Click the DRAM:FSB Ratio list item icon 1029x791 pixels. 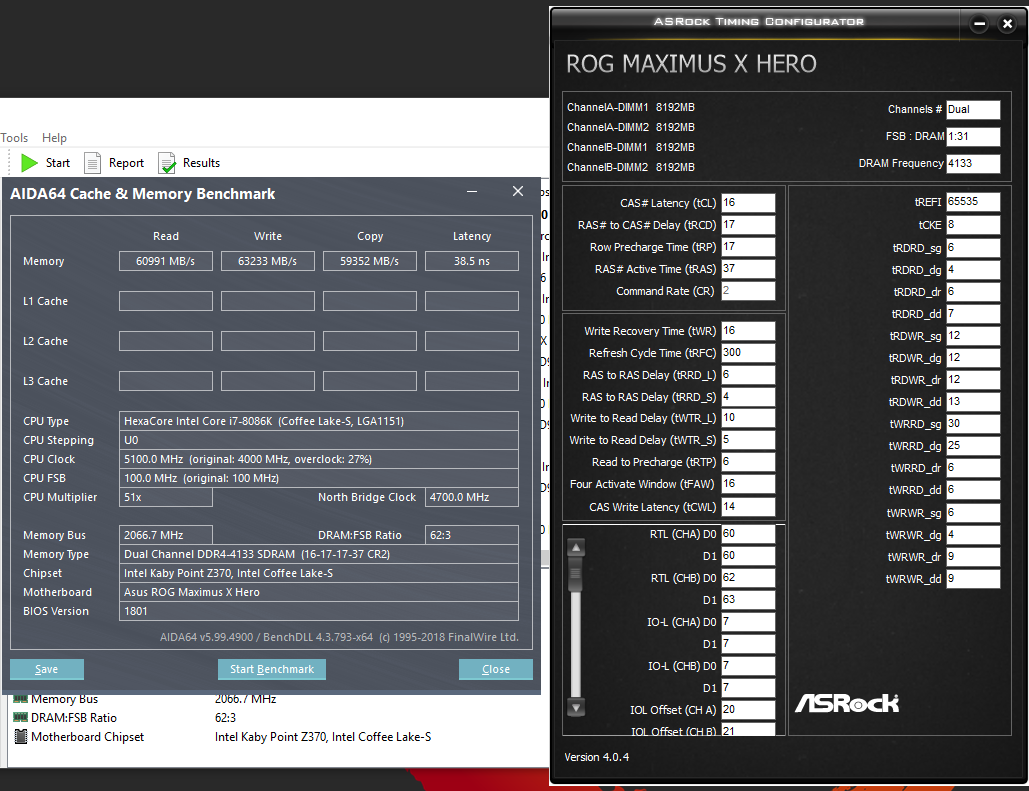pos(22,717)
